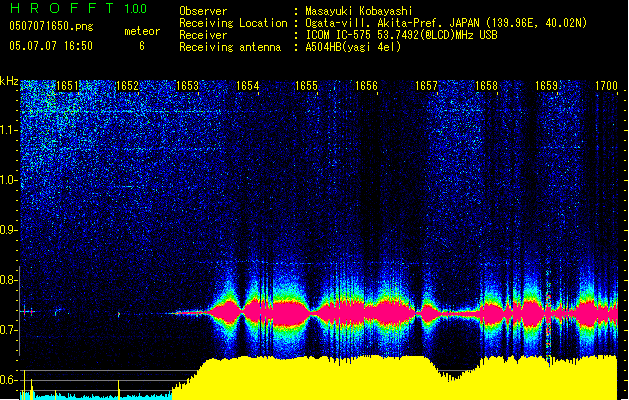629x400 pixels.
Task: Click the receiver text ICOM IC-575 53.7492 MHz
Action: click(401, 35)
